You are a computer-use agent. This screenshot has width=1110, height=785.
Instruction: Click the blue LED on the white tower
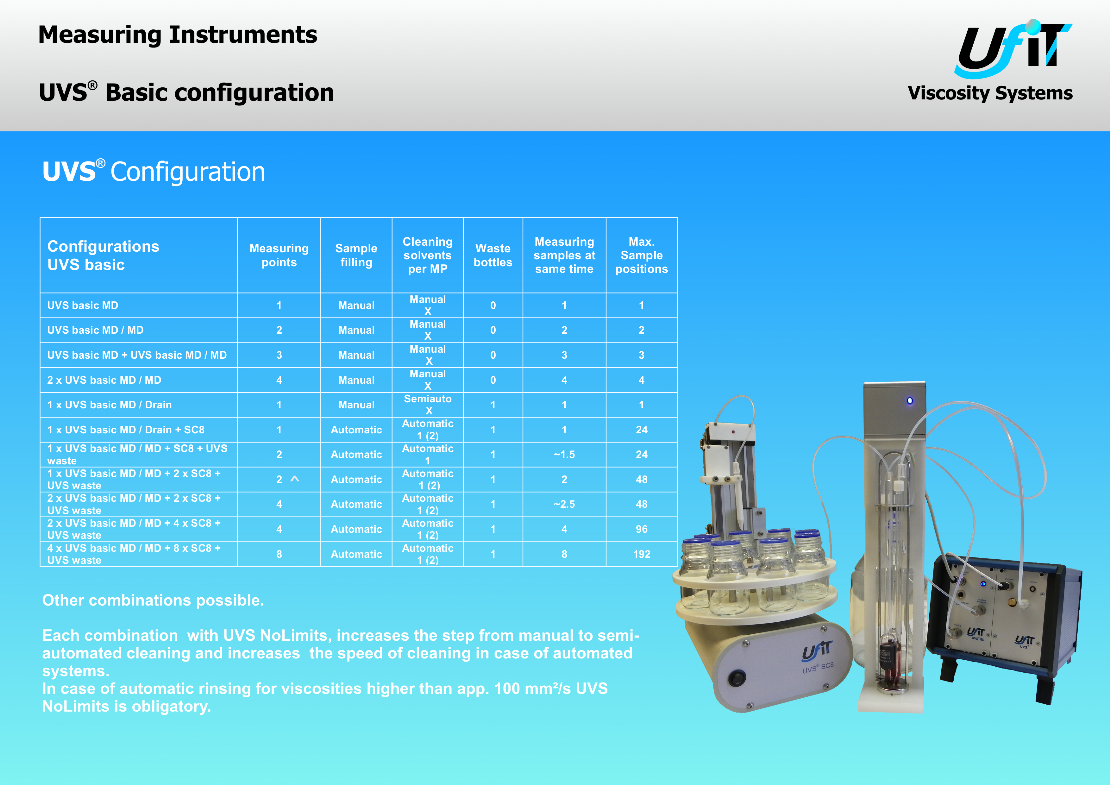(908, 402)
